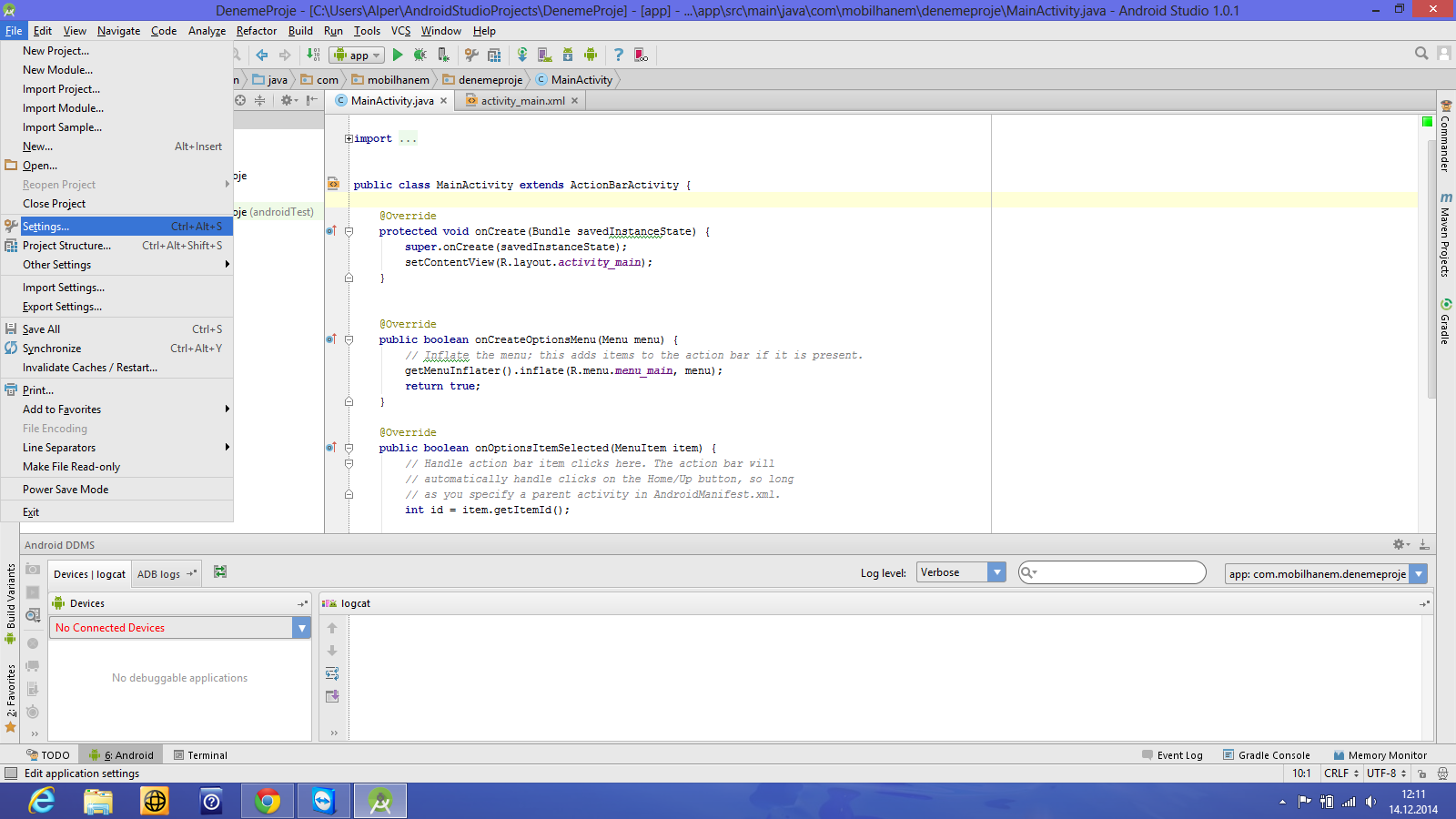Open Settings wrench icon in toolbar

point(471,56)
